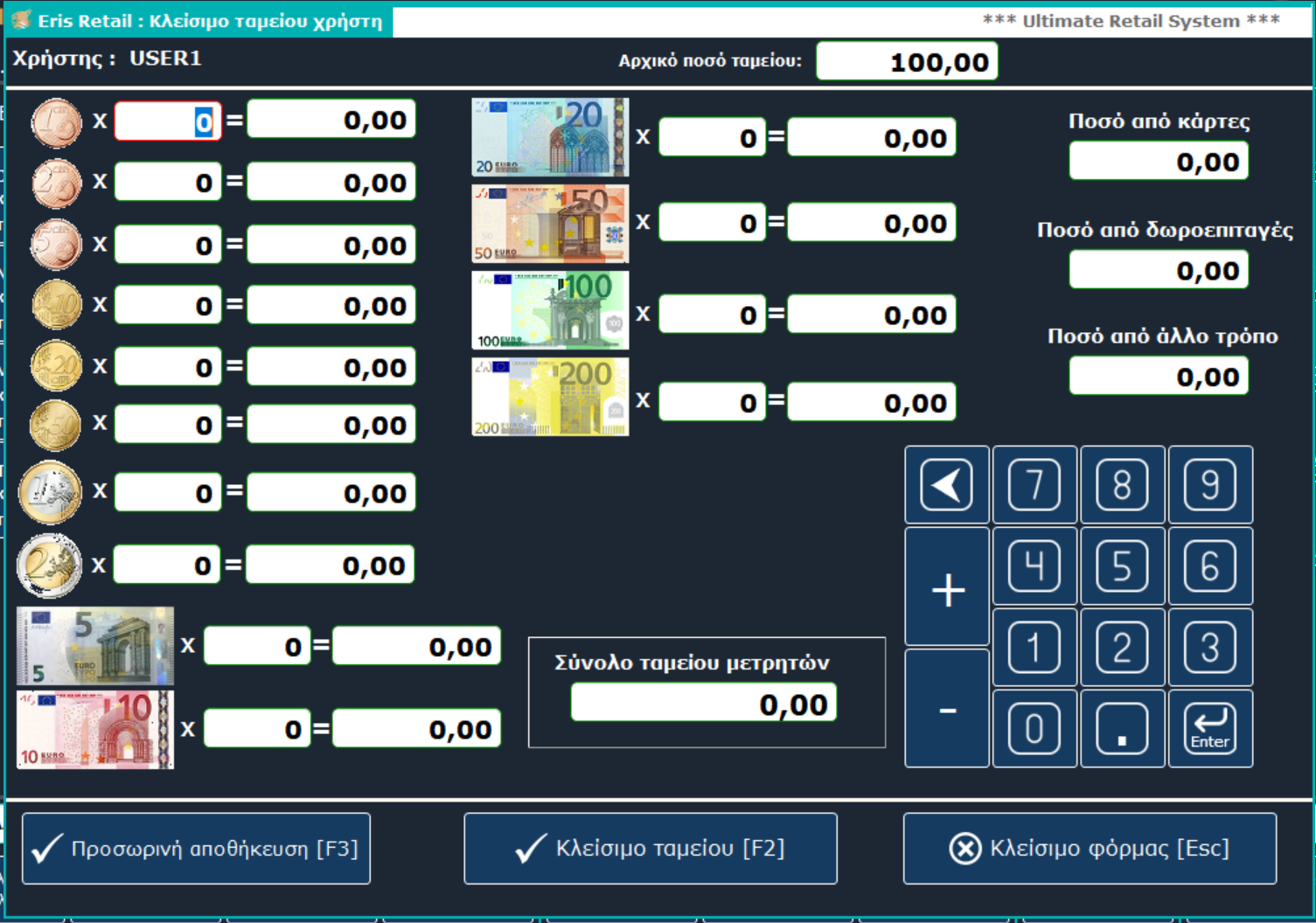Click the 200 euro total amount field
The width and height of the screenshot is (1316, 923).
872,402
